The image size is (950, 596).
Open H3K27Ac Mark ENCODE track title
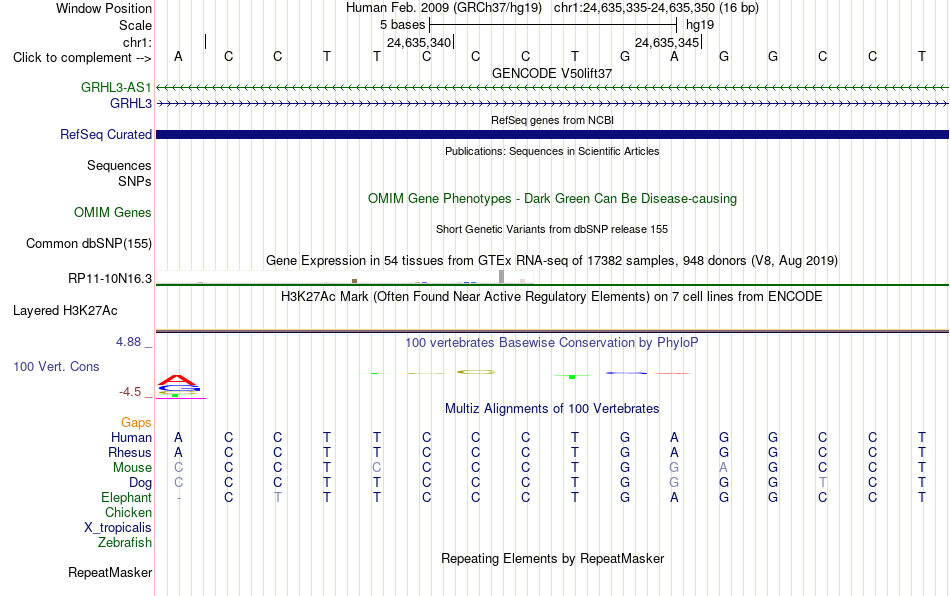(552, 296)
